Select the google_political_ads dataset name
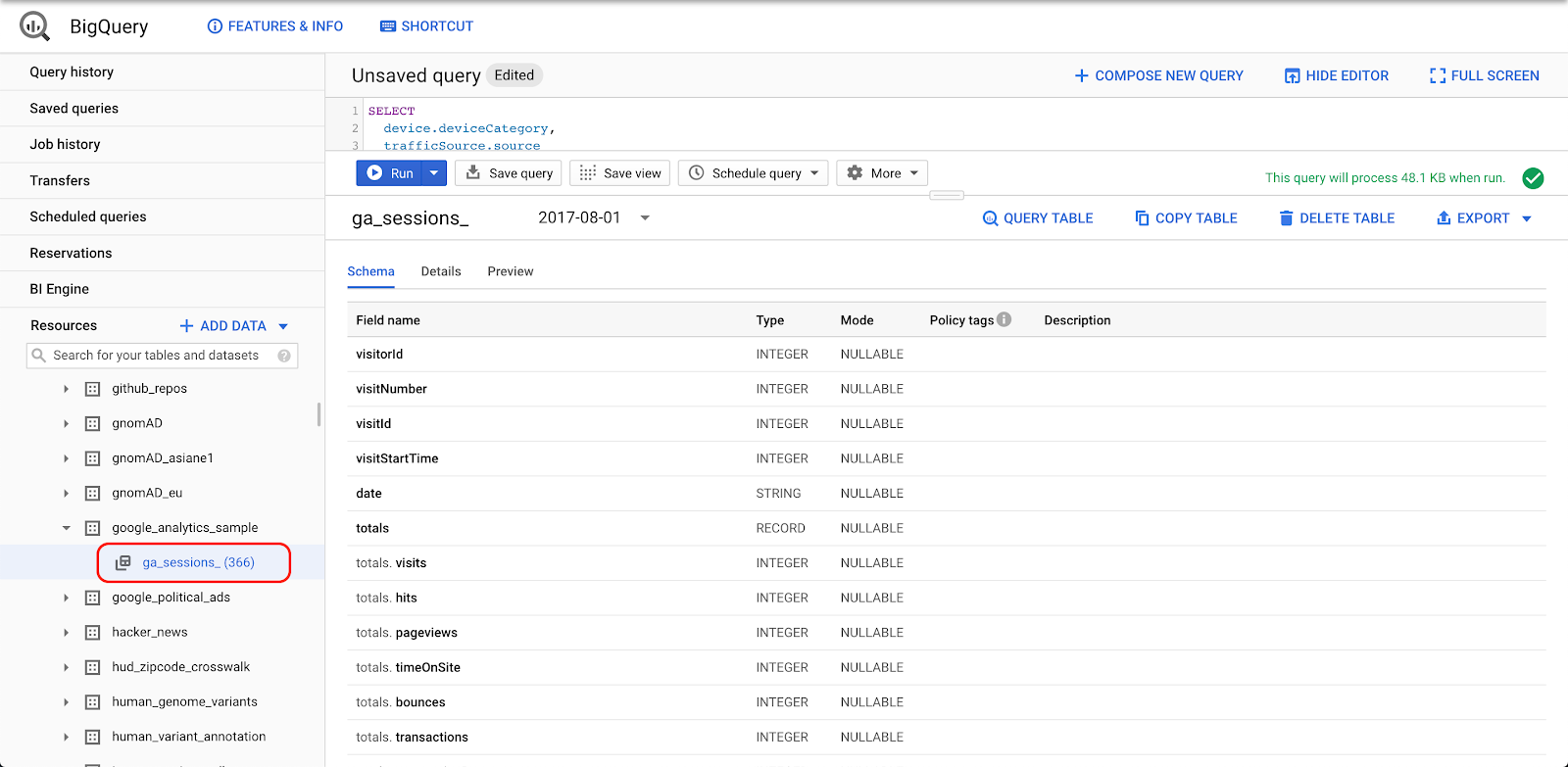The image size is (1568, 767). (x=171, y=598)
